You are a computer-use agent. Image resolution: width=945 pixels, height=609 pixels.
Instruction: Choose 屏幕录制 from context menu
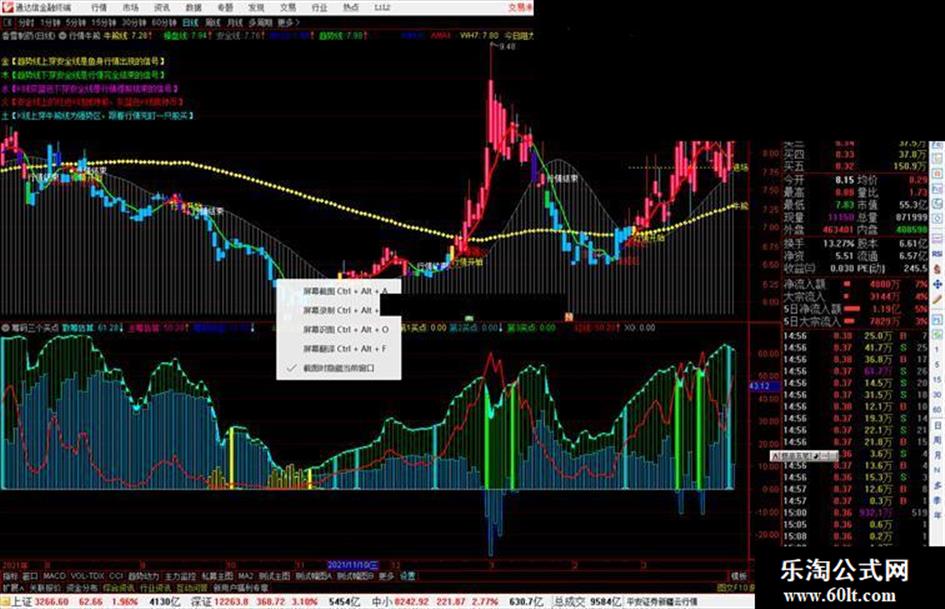pos(339,311)
